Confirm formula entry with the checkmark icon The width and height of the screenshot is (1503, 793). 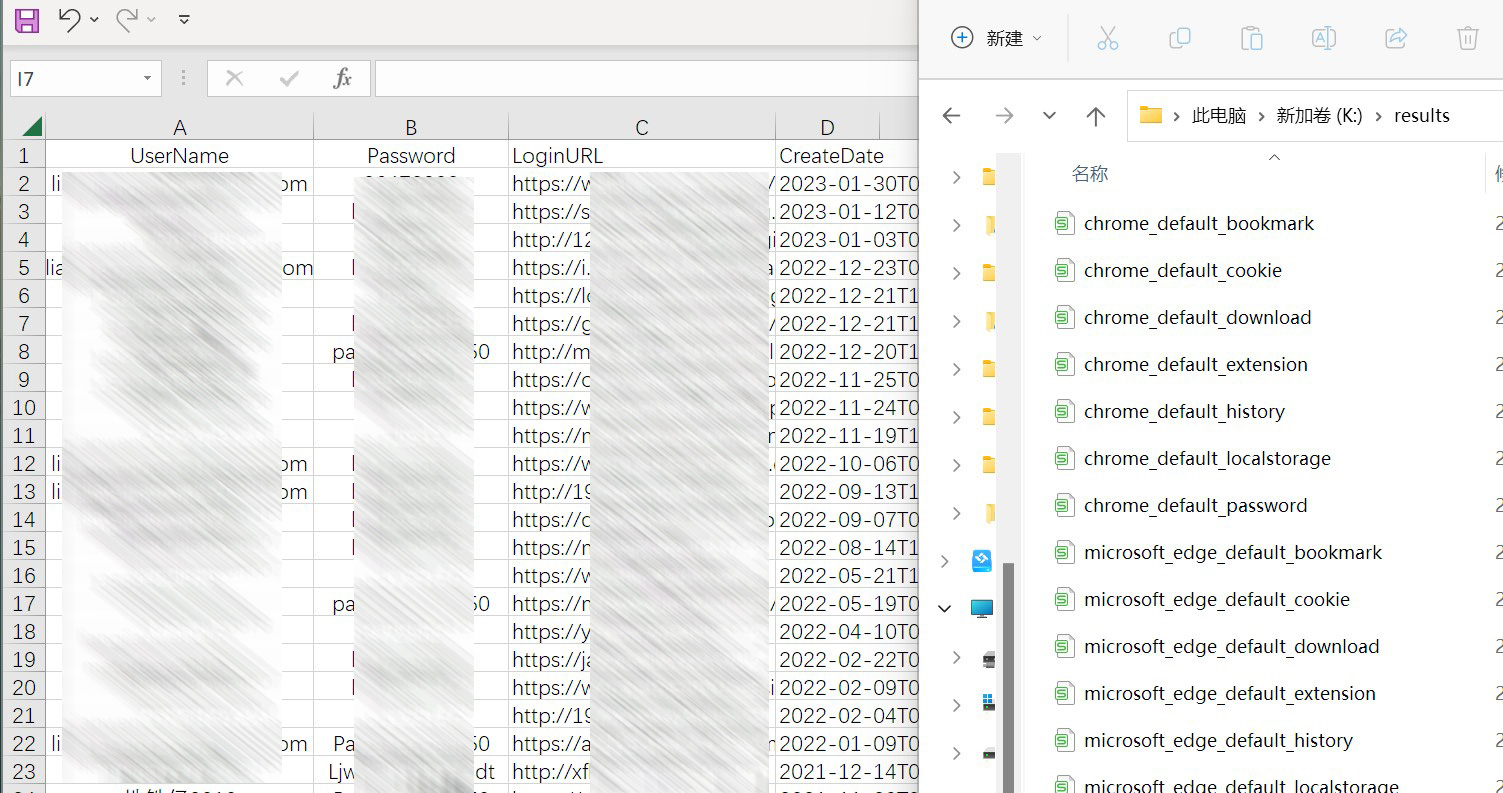(289, 78)
